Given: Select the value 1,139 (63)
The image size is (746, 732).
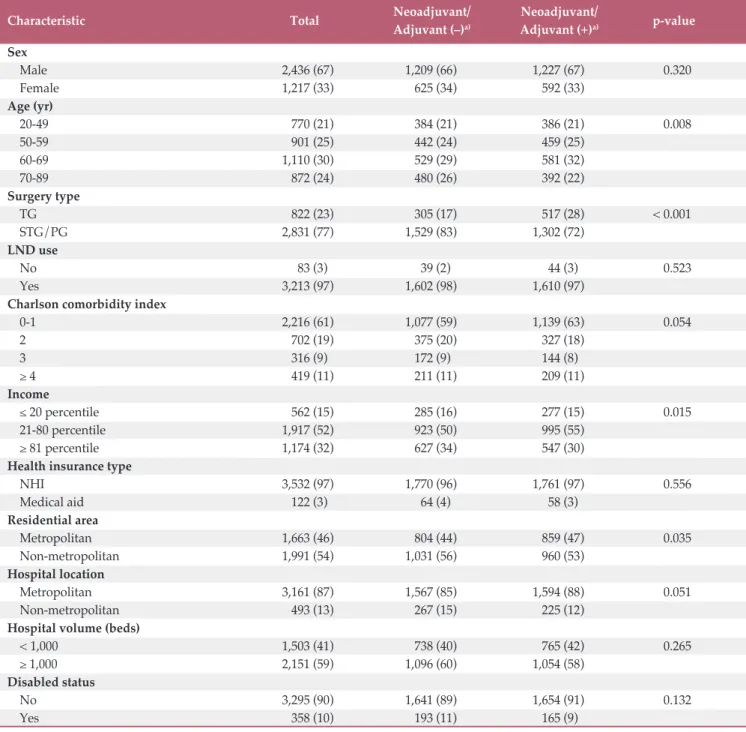Looking at the screenshot, I should pyautogui.click(x=558, y=322).
